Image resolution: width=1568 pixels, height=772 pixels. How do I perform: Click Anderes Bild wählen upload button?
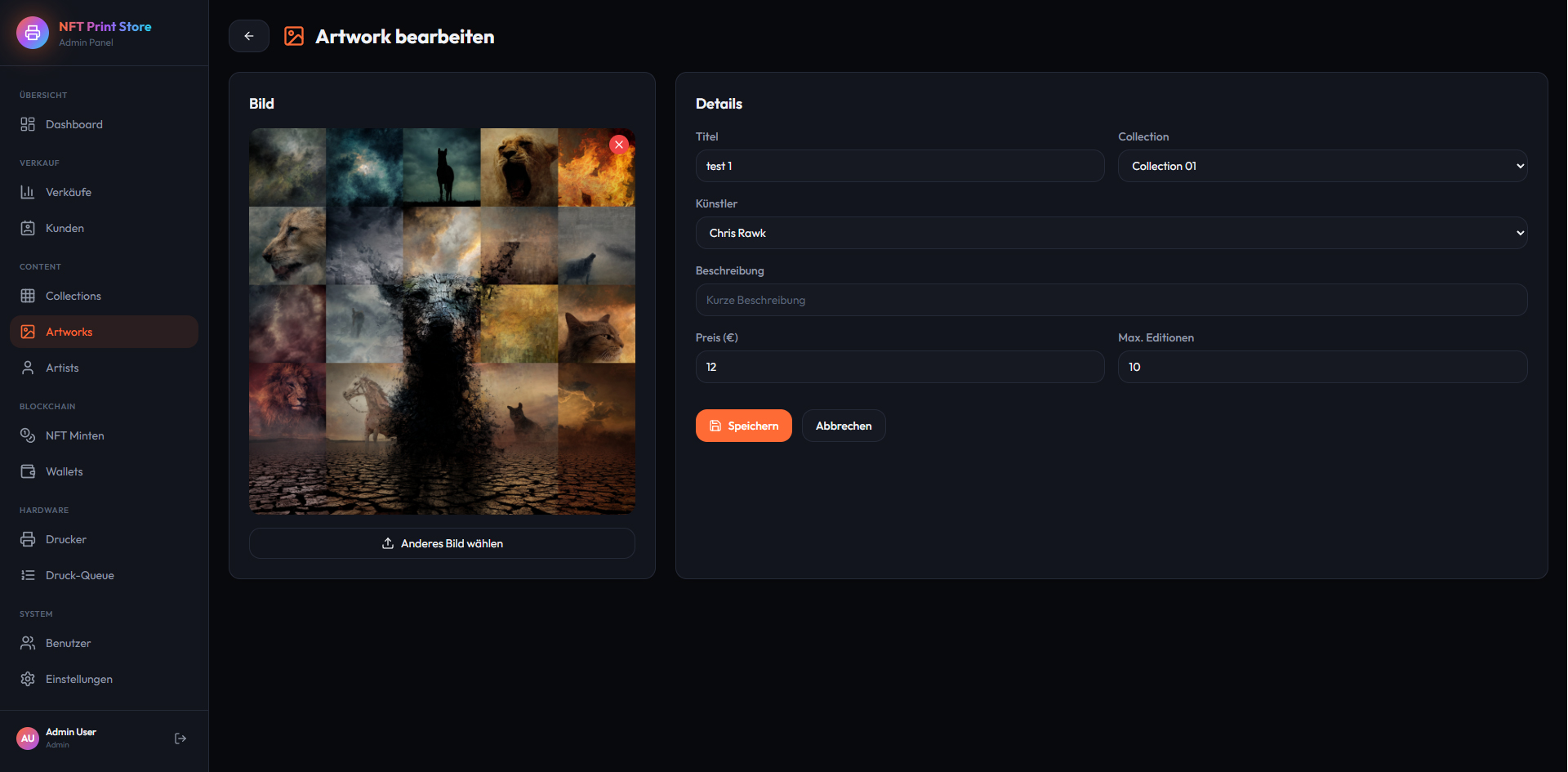(x=442, y=543)
